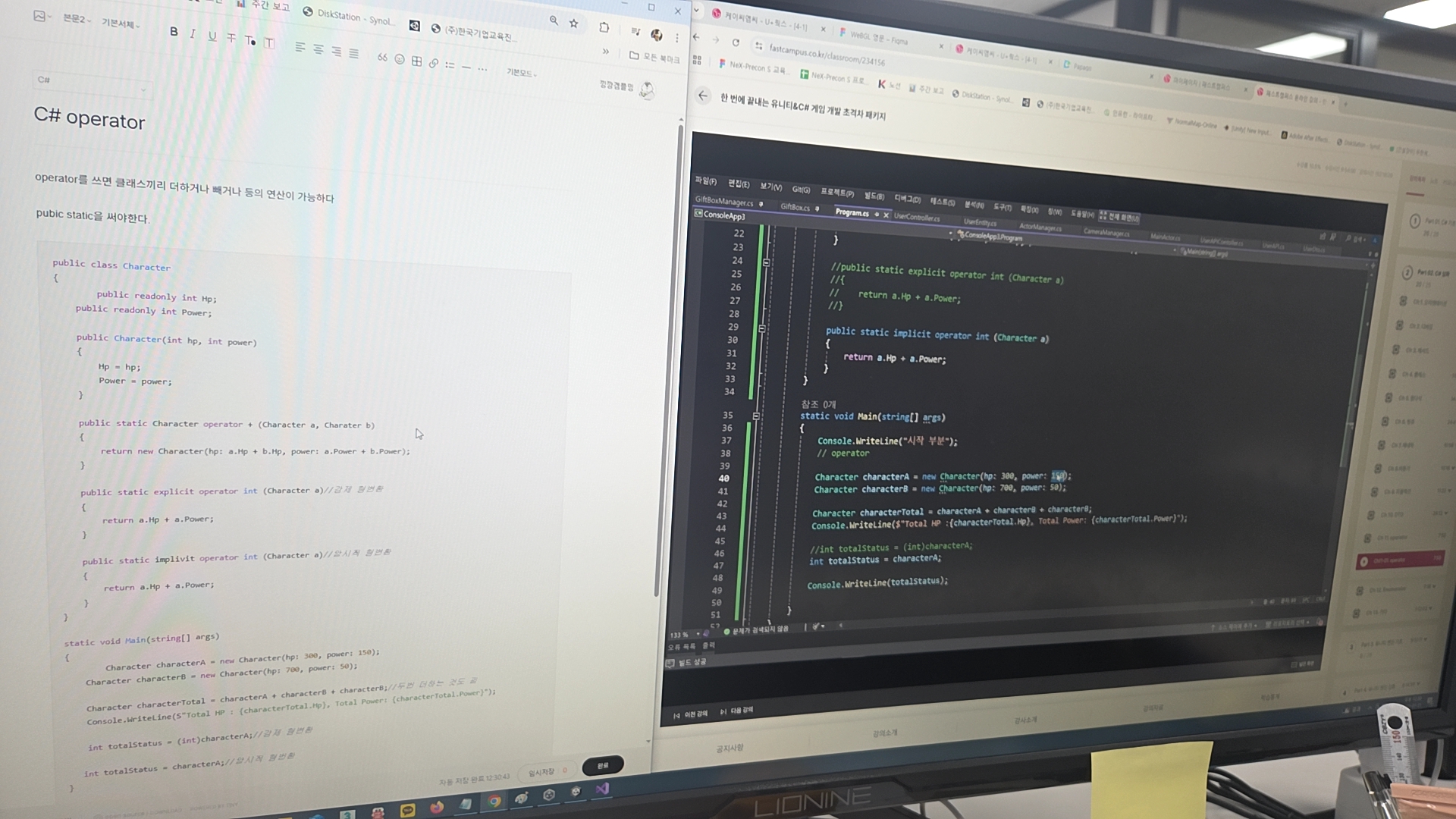Insert a table into the post
1456x819 pixels.
416,61
